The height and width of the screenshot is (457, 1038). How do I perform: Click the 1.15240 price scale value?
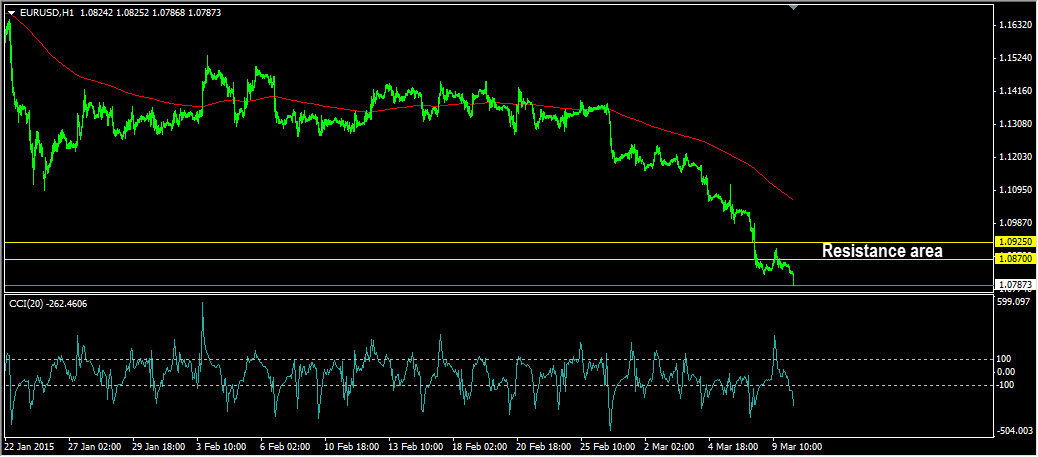[1014, 58]
